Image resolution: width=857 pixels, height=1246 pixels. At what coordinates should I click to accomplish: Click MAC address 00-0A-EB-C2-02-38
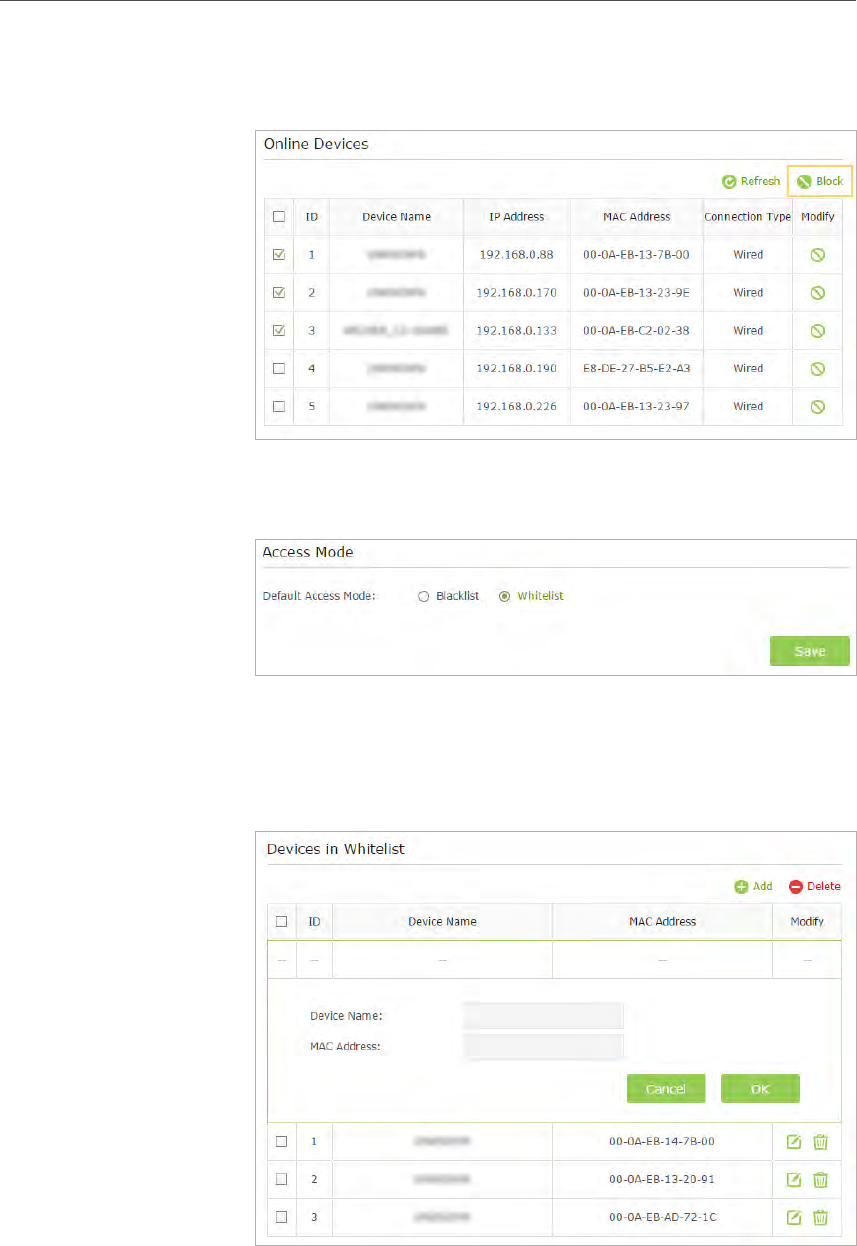[x=636, y=331]
